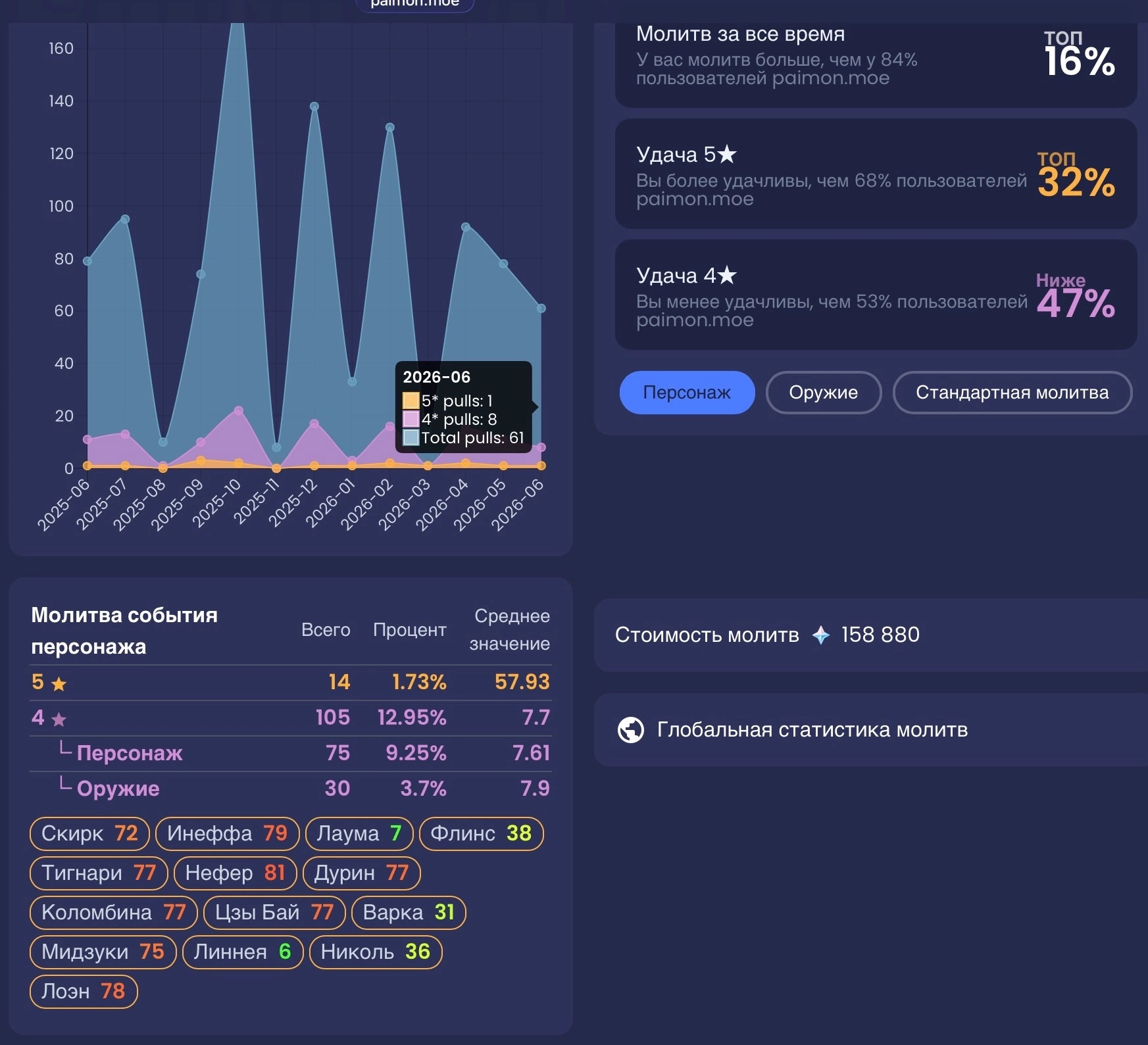1148x1045 pixels.
Task: Click the 2025-10 4-star pulls point
Action: tap(239, 410)
